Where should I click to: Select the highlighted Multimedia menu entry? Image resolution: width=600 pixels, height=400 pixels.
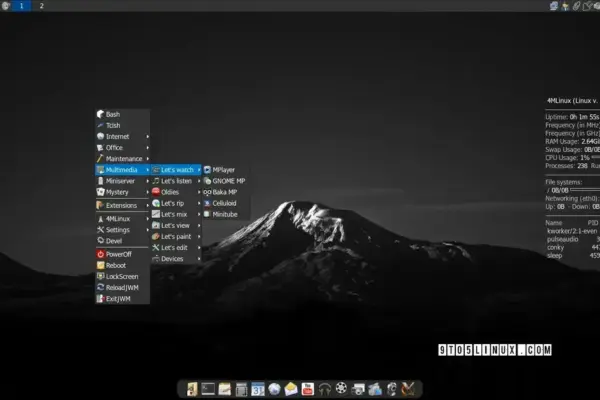[122, 170]
